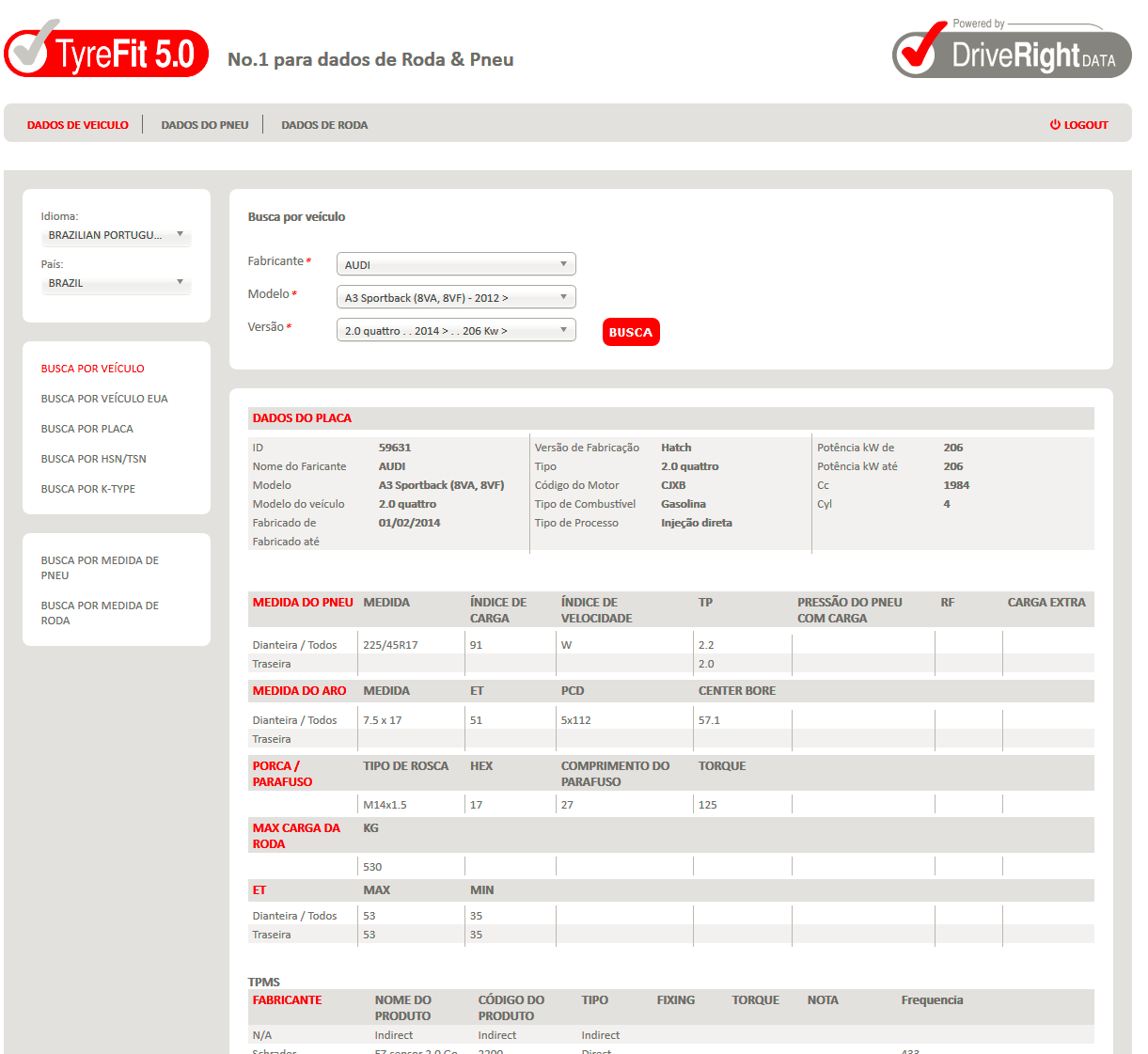Click the TyreFit 5.0 logo
Viewport: 1148px width, 1054px height.
pos(106,53)
